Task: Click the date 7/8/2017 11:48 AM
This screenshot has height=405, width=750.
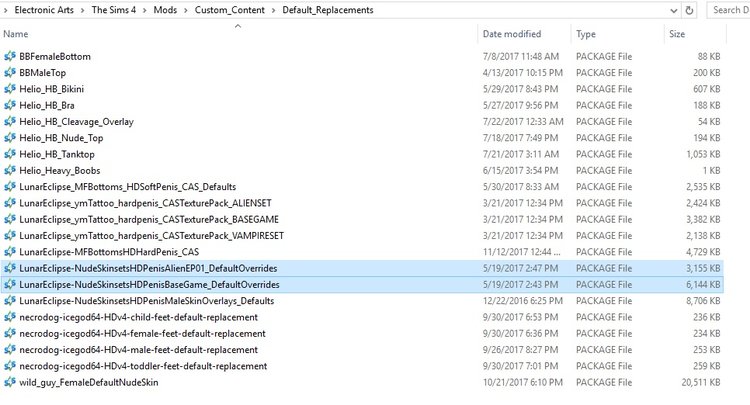Action: click(x=521, y=56)
